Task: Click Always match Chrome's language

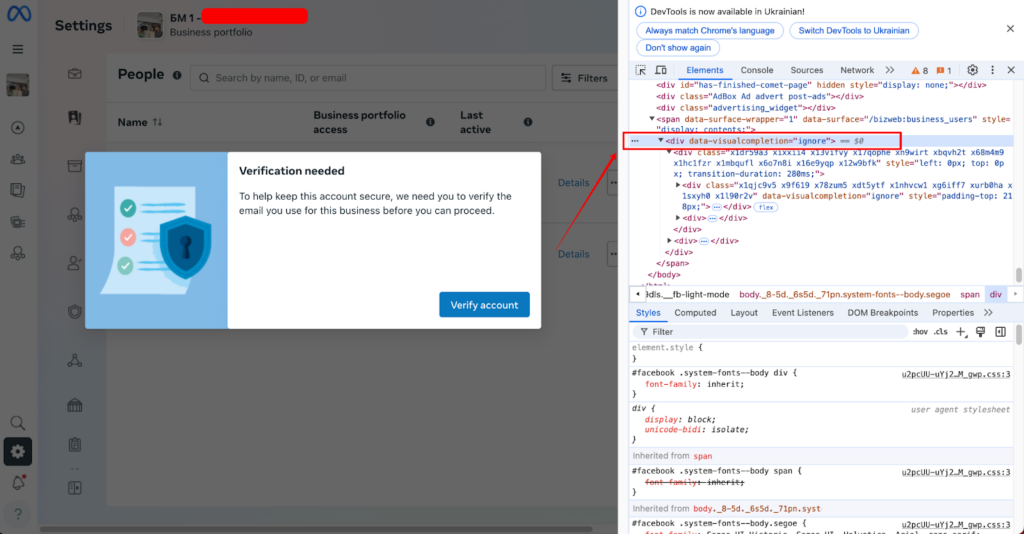Action: [710, 31]
